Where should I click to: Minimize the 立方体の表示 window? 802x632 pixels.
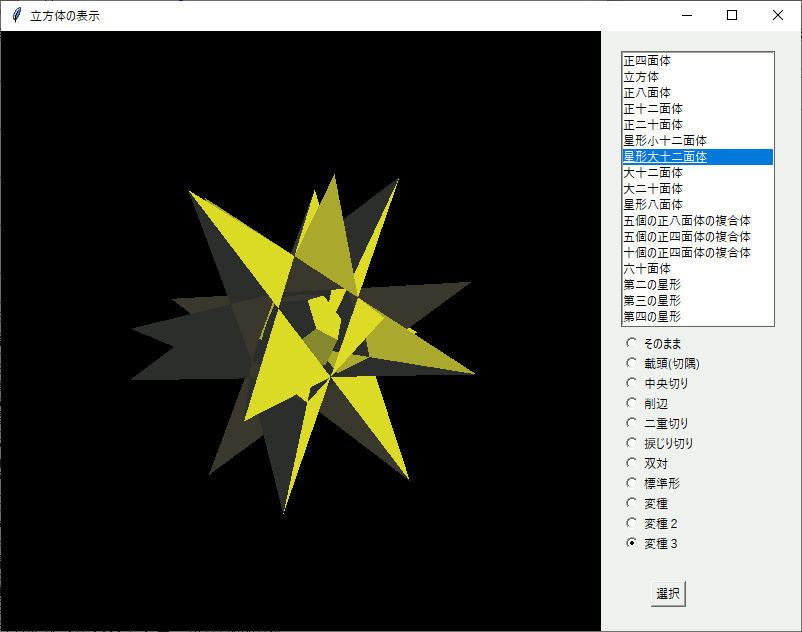[687, 15]
